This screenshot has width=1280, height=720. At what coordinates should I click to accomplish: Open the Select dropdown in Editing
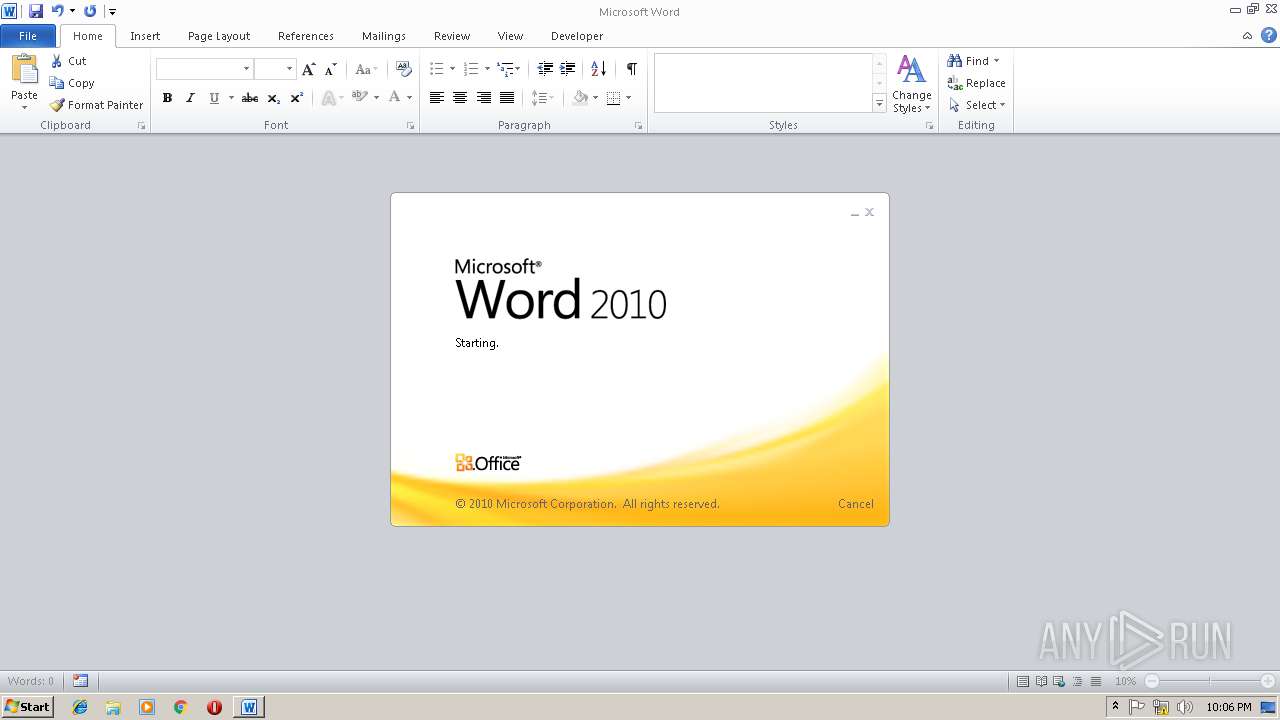coord(977,105)
